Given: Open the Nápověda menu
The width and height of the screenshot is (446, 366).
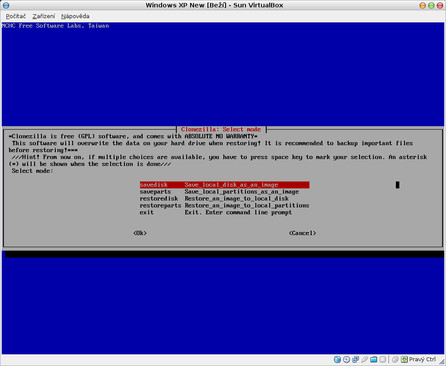Looking at the screenshot, I should 75,16.
